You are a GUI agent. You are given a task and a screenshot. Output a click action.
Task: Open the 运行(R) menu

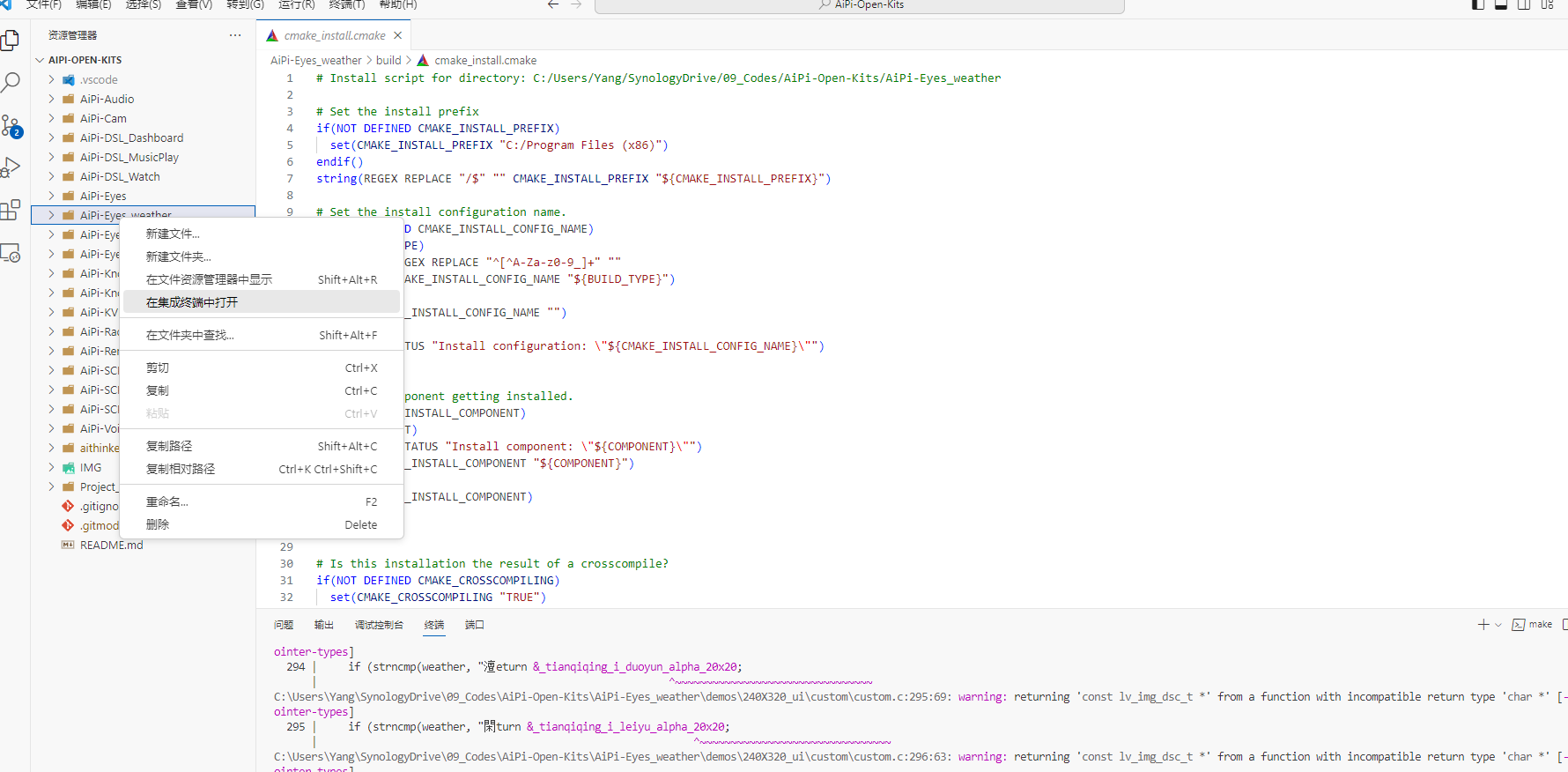point(296,4)
